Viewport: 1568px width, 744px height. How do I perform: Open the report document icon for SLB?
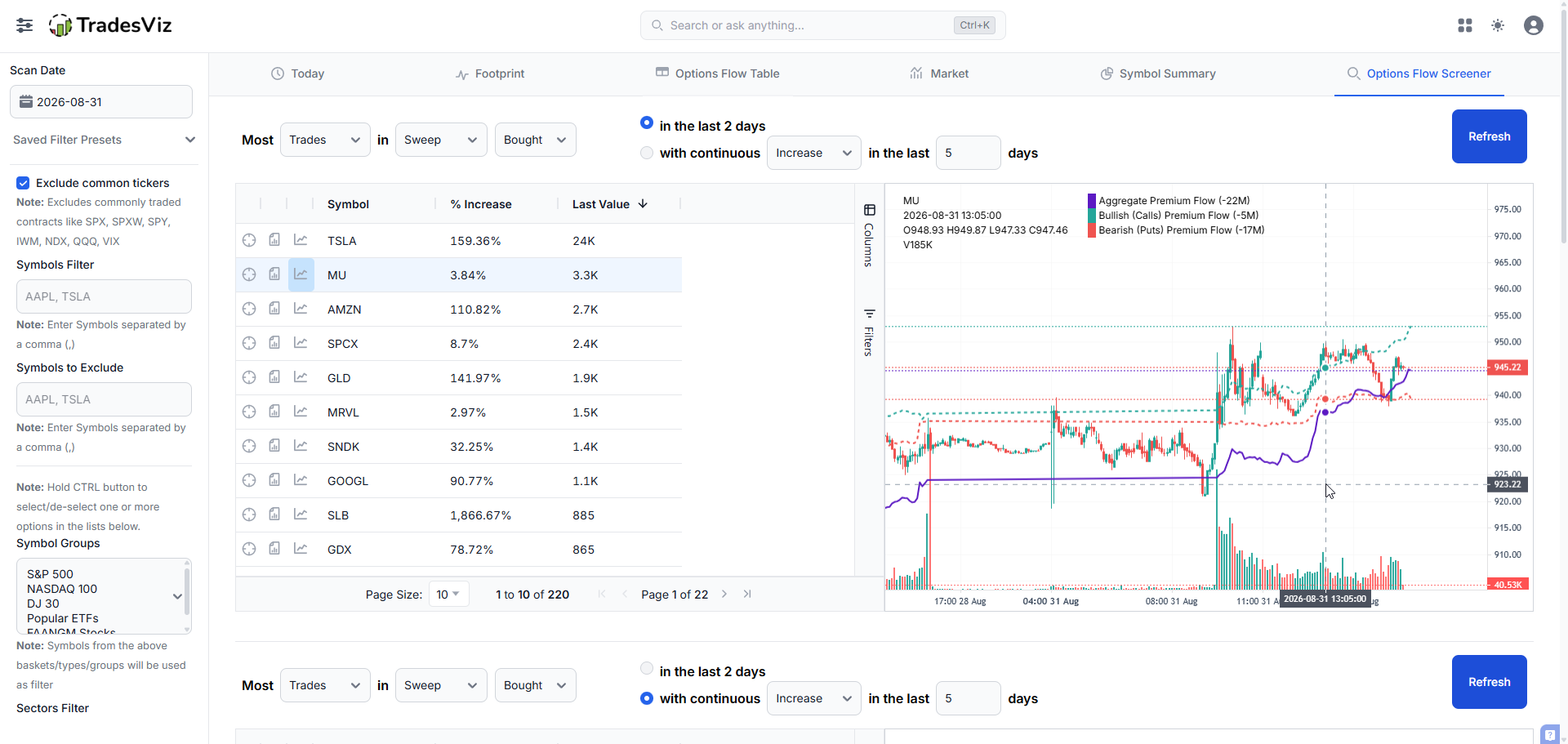pos(275,515)
